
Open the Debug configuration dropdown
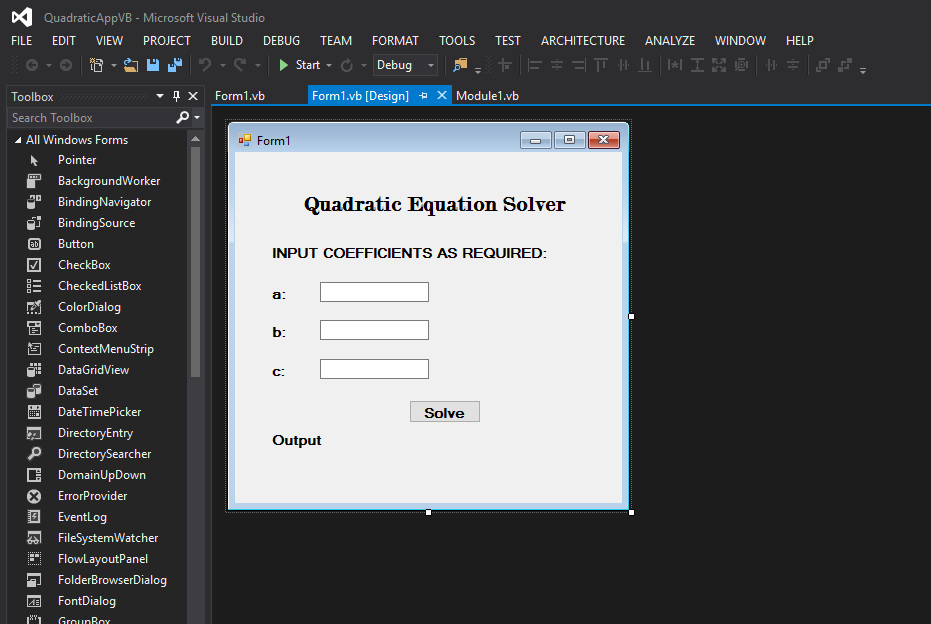tap(404, 64)
